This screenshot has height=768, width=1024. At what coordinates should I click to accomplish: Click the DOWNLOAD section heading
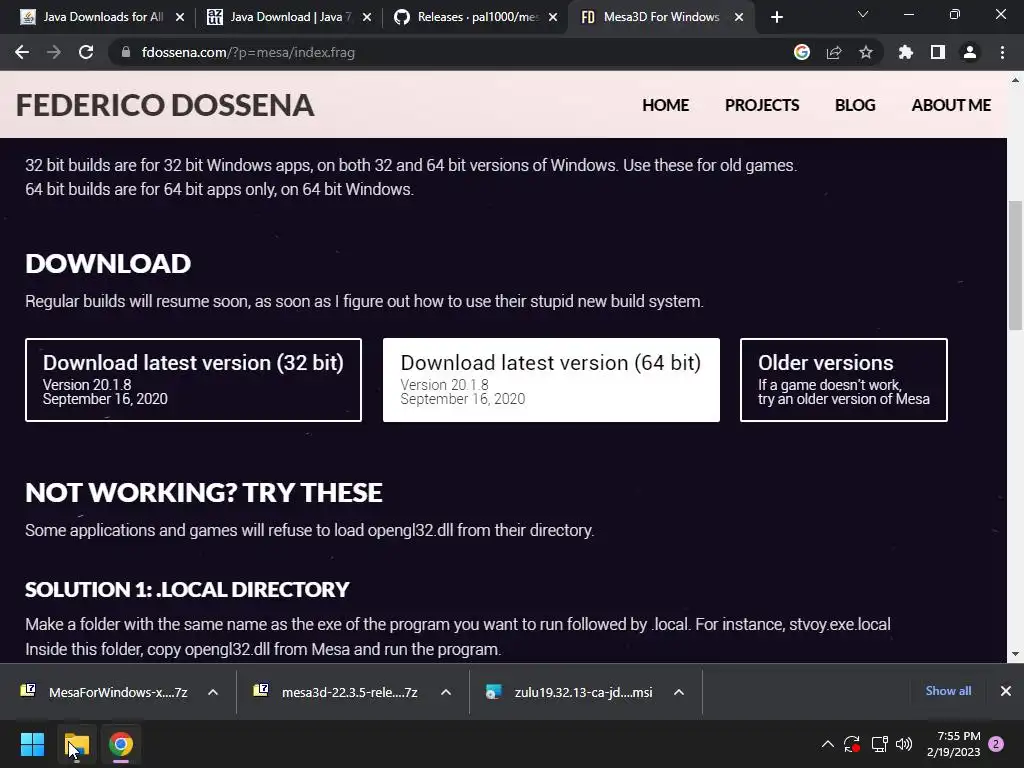coord(108,264)
